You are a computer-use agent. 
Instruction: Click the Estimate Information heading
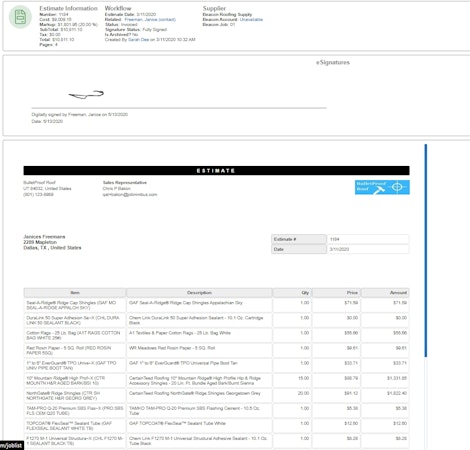tap(68, 8)
